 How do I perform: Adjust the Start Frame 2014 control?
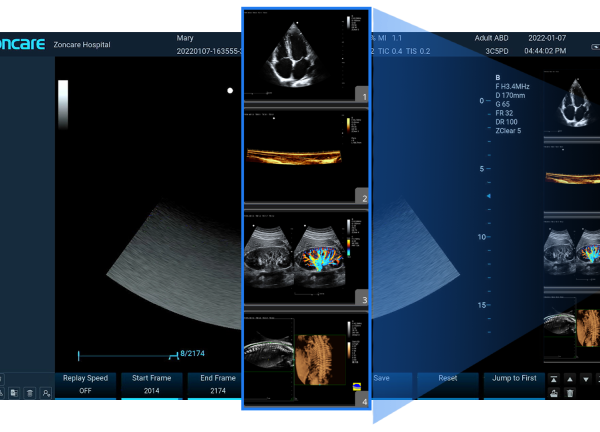tap(151, 385)
